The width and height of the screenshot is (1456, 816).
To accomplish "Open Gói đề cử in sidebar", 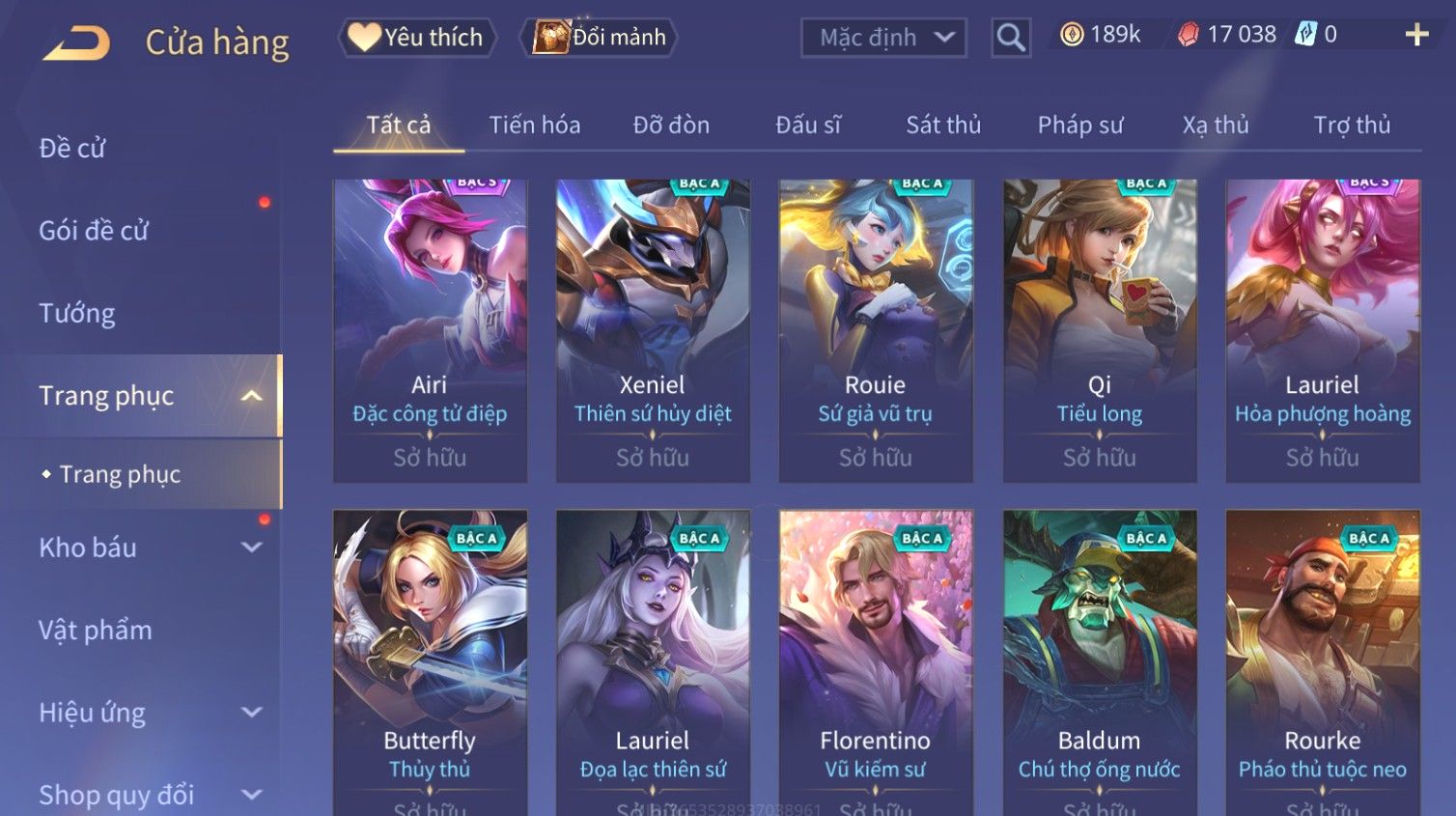I will [x=94, y=231].
